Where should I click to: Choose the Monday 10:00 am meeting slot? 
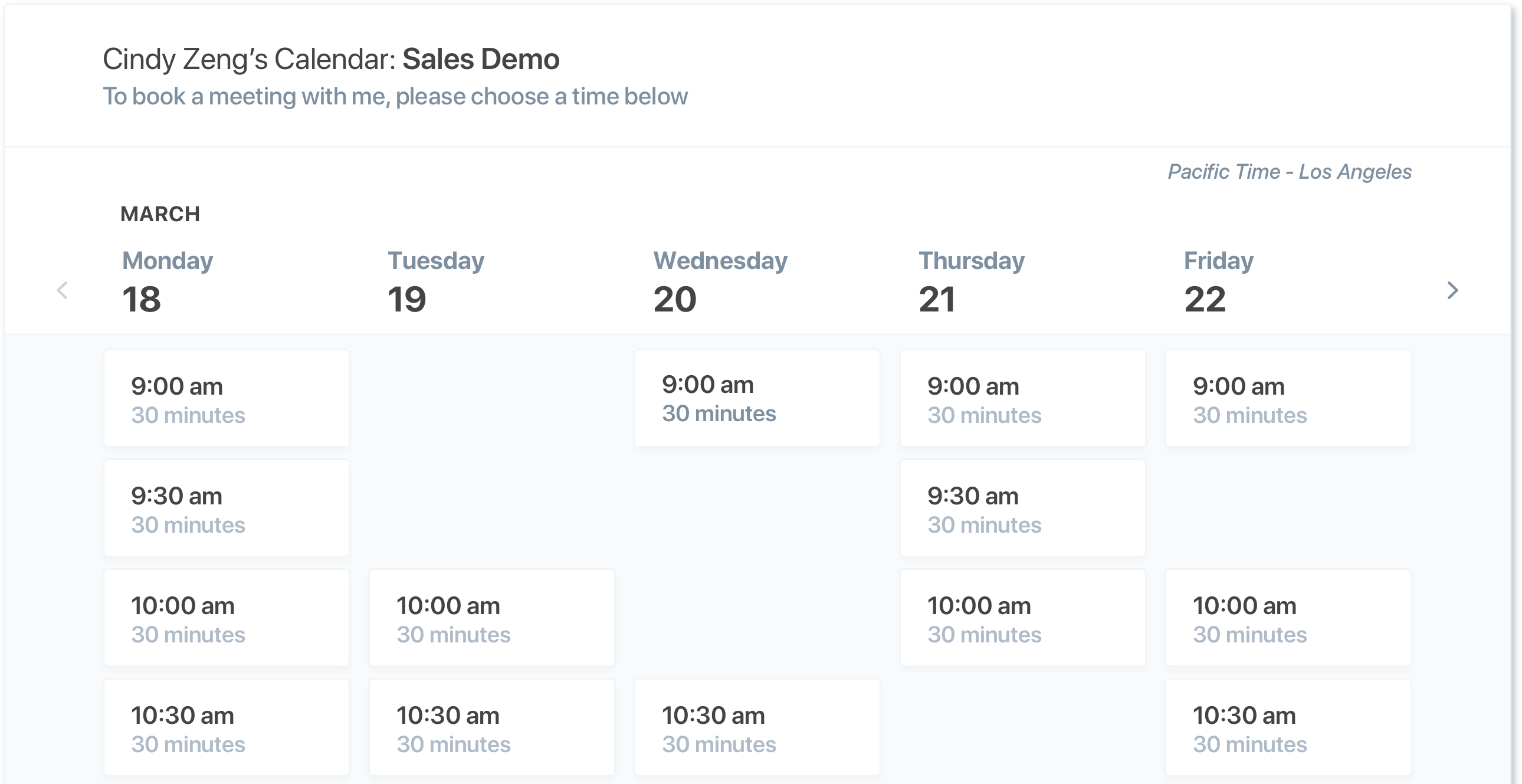tap(227, 618)
